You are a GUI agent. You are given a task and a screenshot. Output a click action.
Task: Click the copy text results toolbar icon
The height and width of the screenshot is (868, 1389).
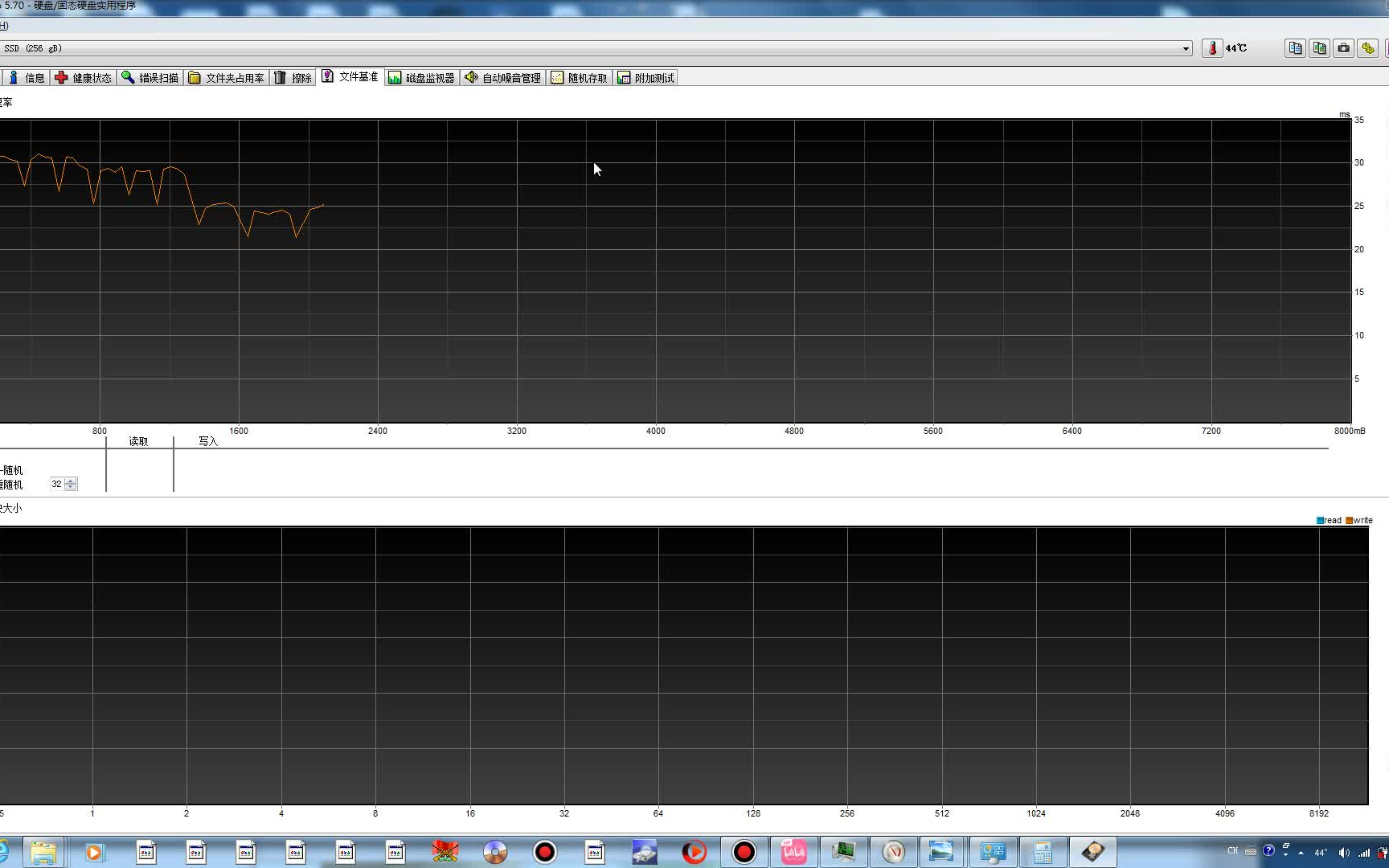pyautogui.click(x=1295, y=48)
